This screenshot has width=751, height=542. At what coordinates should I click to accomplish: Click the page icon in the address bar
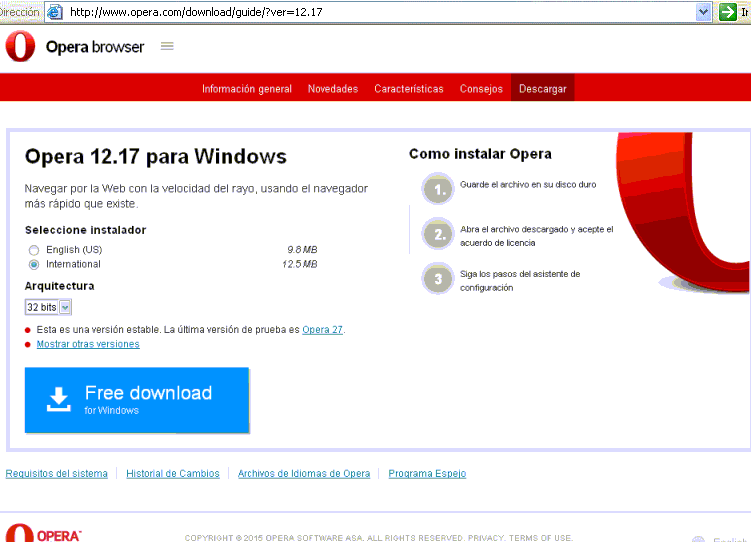(x=55, y=11)
